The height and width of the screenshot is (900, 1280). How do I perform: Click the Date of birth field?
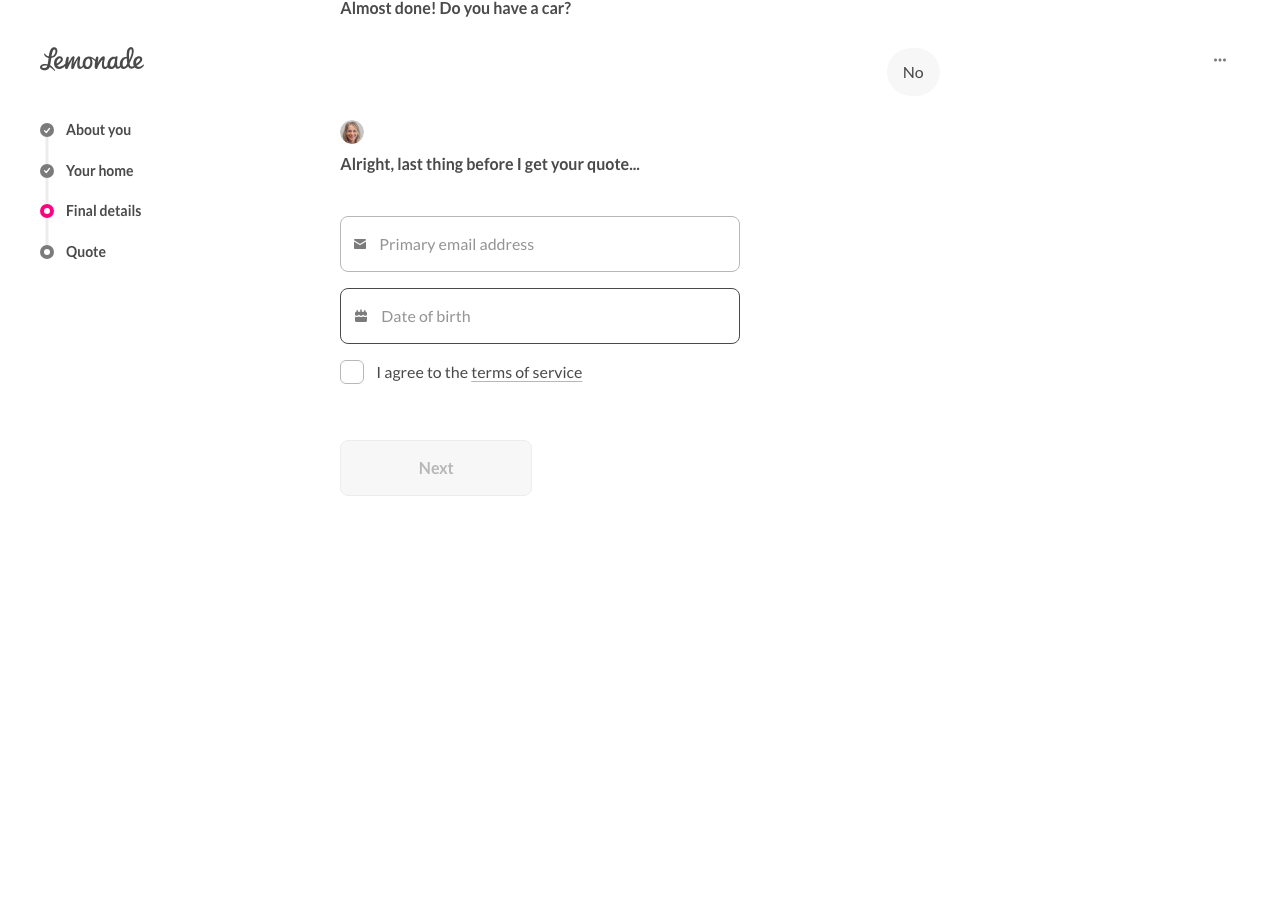click(540, 316)
